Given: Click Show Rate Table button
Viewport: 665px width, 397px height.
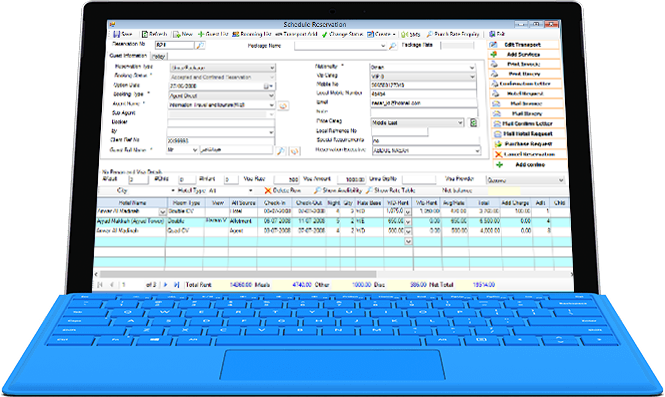Looking at the screenshot, I should (391, 190).
